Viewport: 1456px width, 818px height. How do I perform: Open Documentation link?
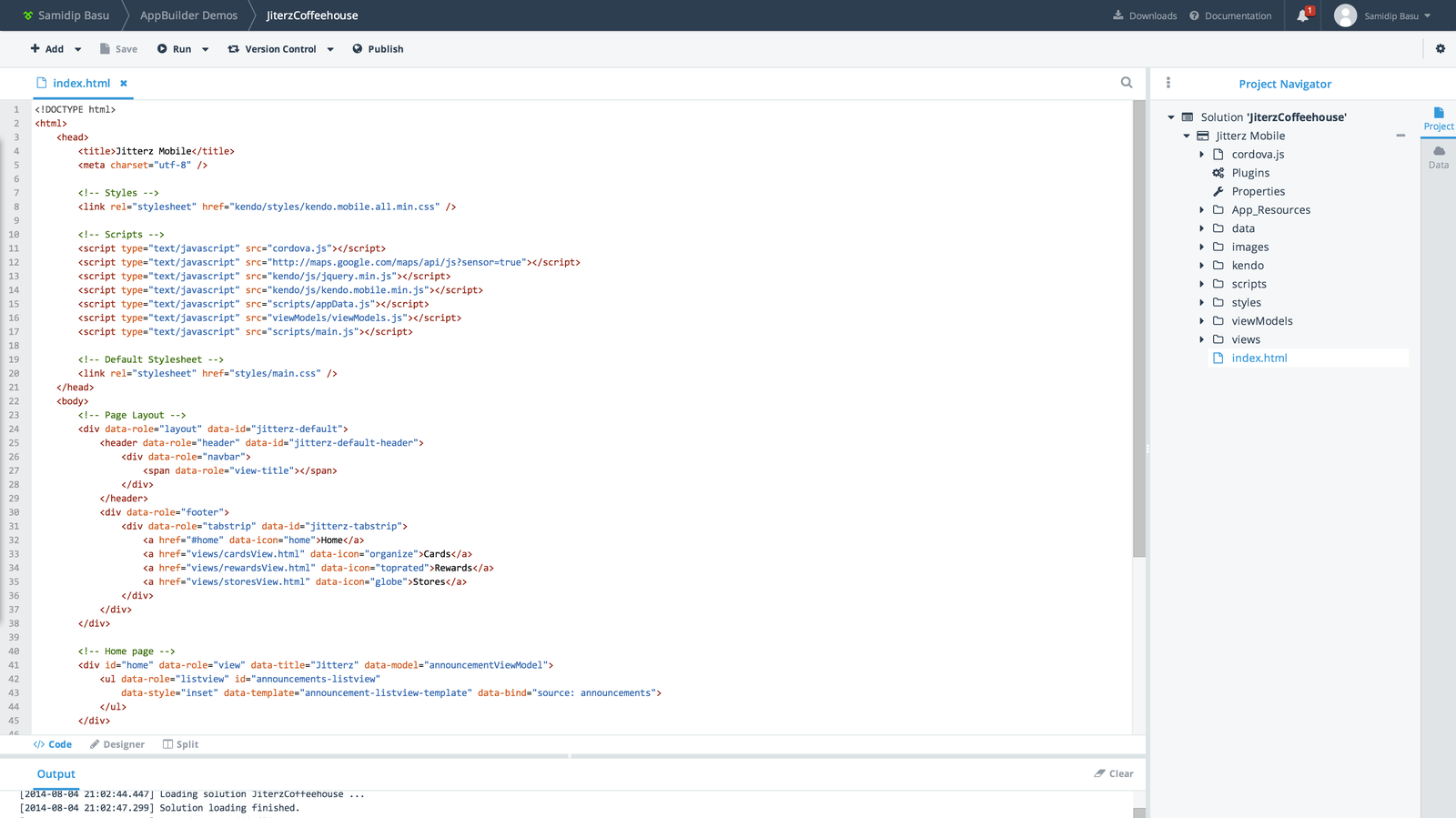[x=1230, y=15]
